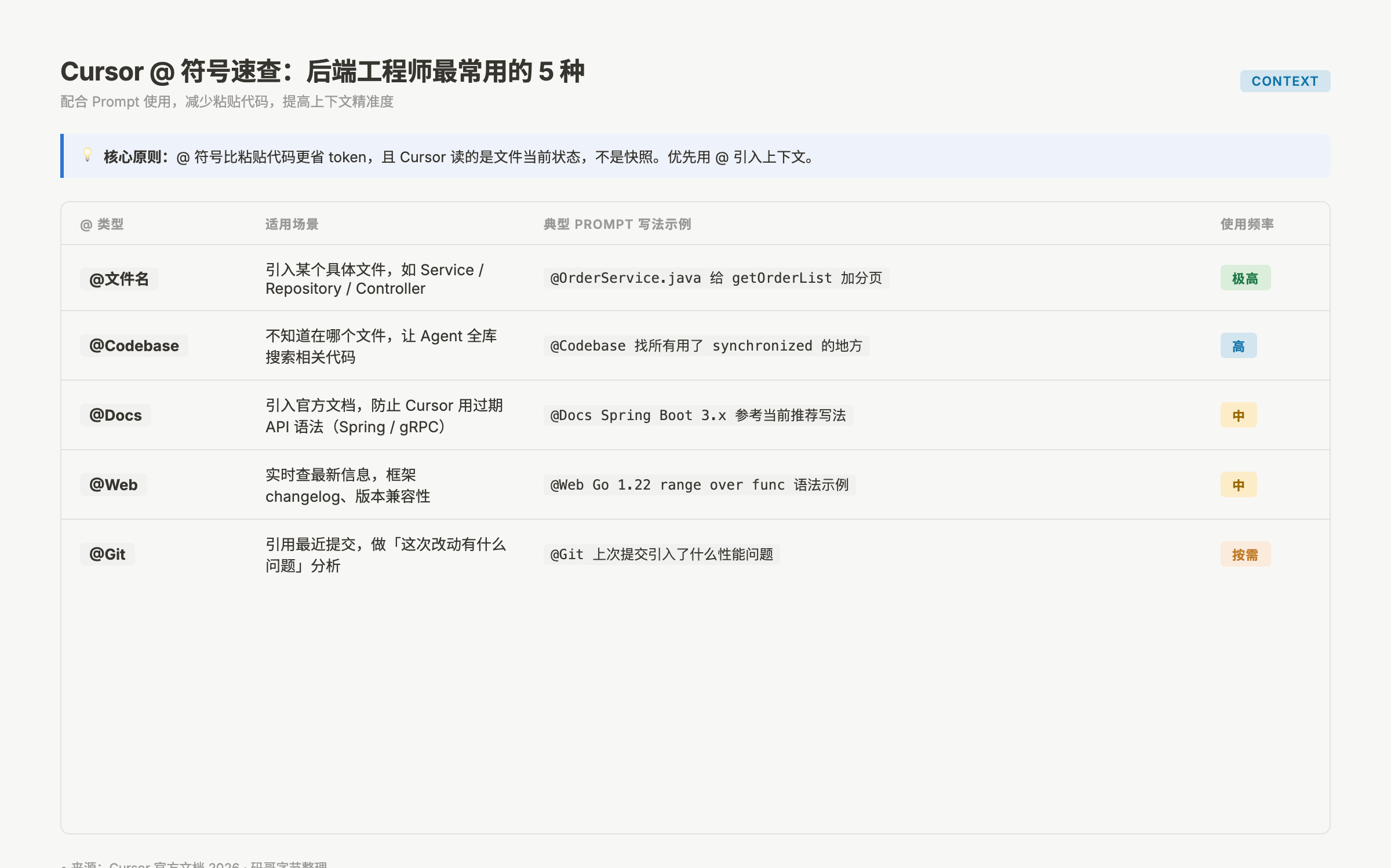Click the '中' badge in @Docs row
The image size is (1391, 868).
[x=1239, y=415]
